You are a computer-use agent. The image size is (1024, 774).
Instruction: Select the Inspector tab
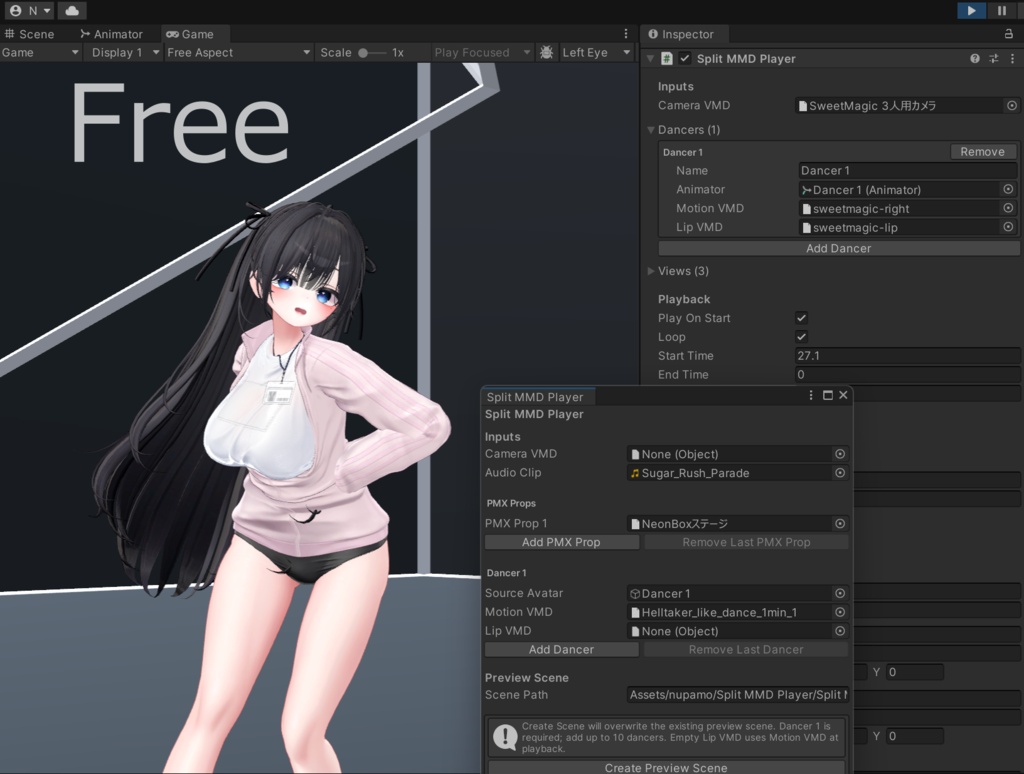(680, 34)
